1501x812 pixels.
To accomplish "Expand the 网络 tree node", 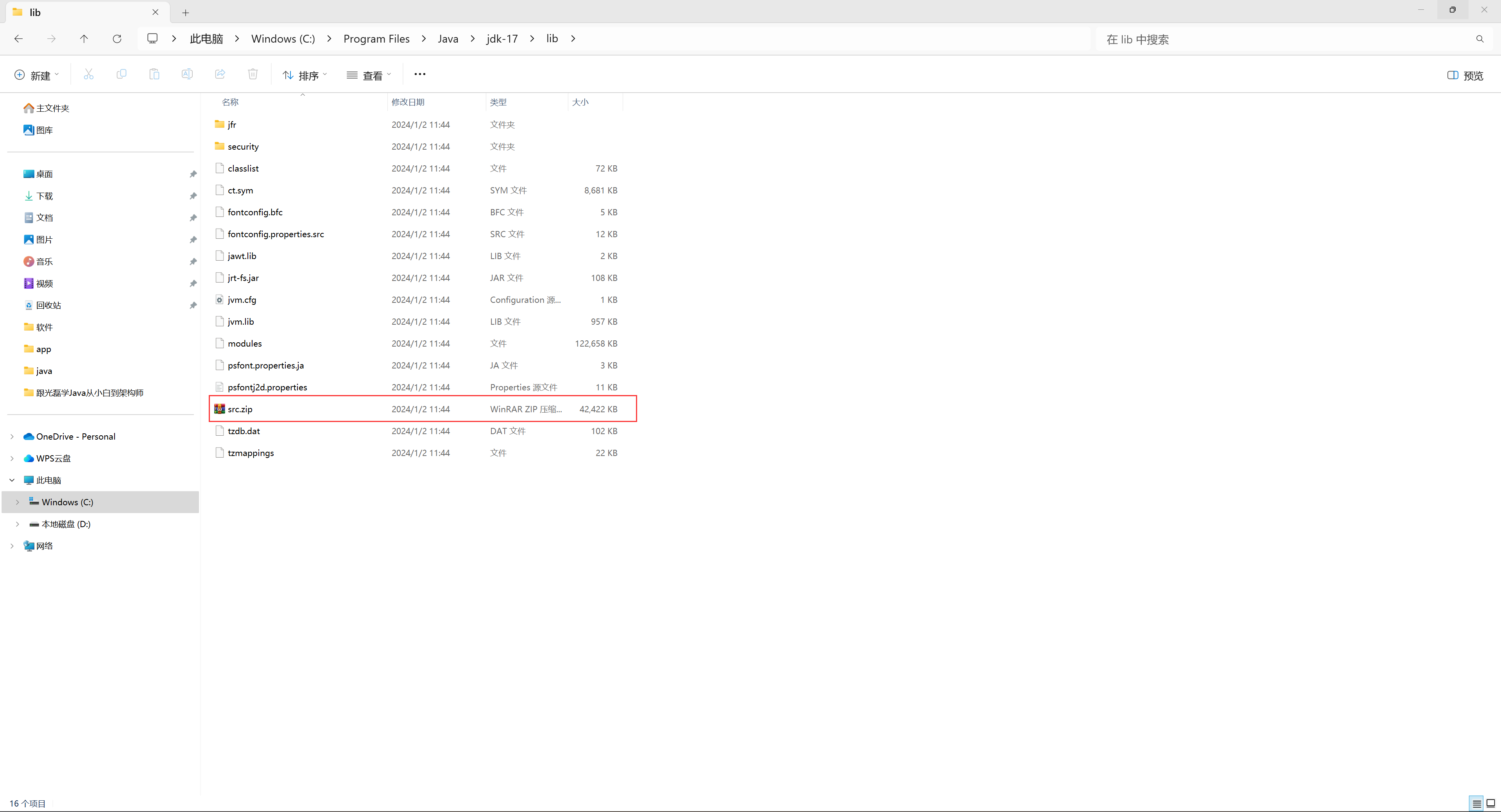I will [12, 546].
